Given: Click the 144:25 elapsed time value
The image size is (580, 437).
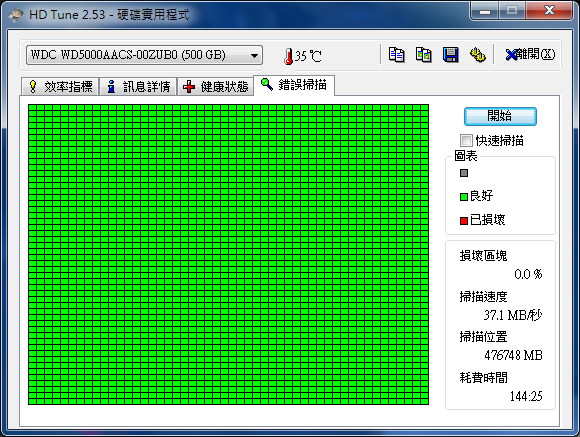Looking at the screenshot, I should pyautogui.click(x=526, y=396).
